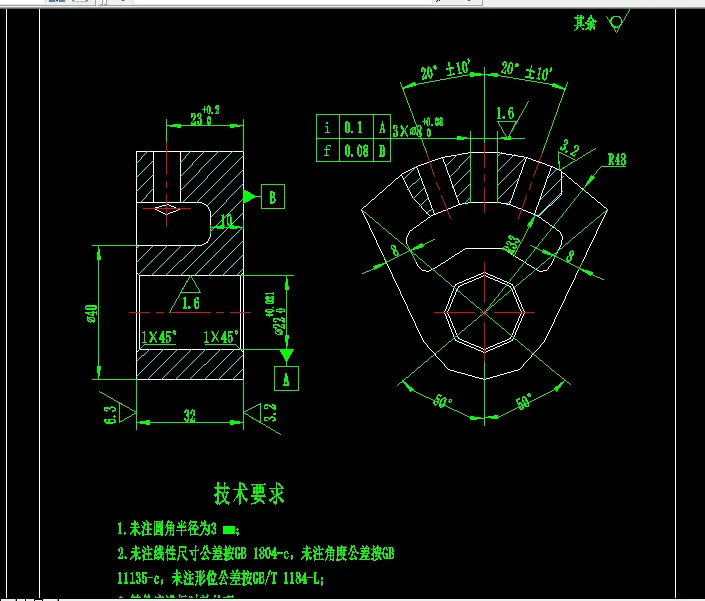Click the 0.1 tolerance value cell
The image size is (705, 601).
pyautogui.click(x=356, y=127)
